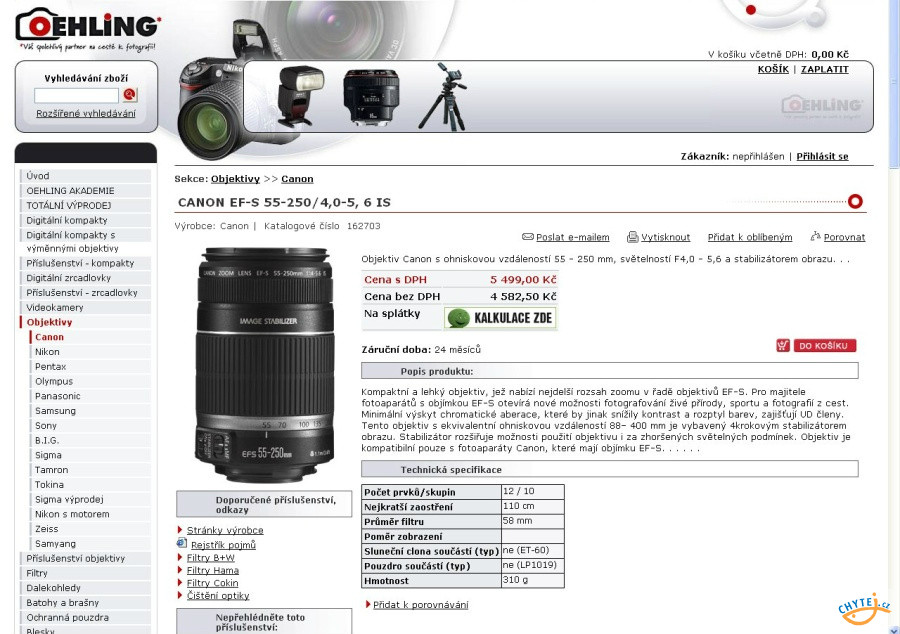Viewport: 900px width, 634px height.
Task: Select Sony submenu item
Action: click(x=91, y=426)
